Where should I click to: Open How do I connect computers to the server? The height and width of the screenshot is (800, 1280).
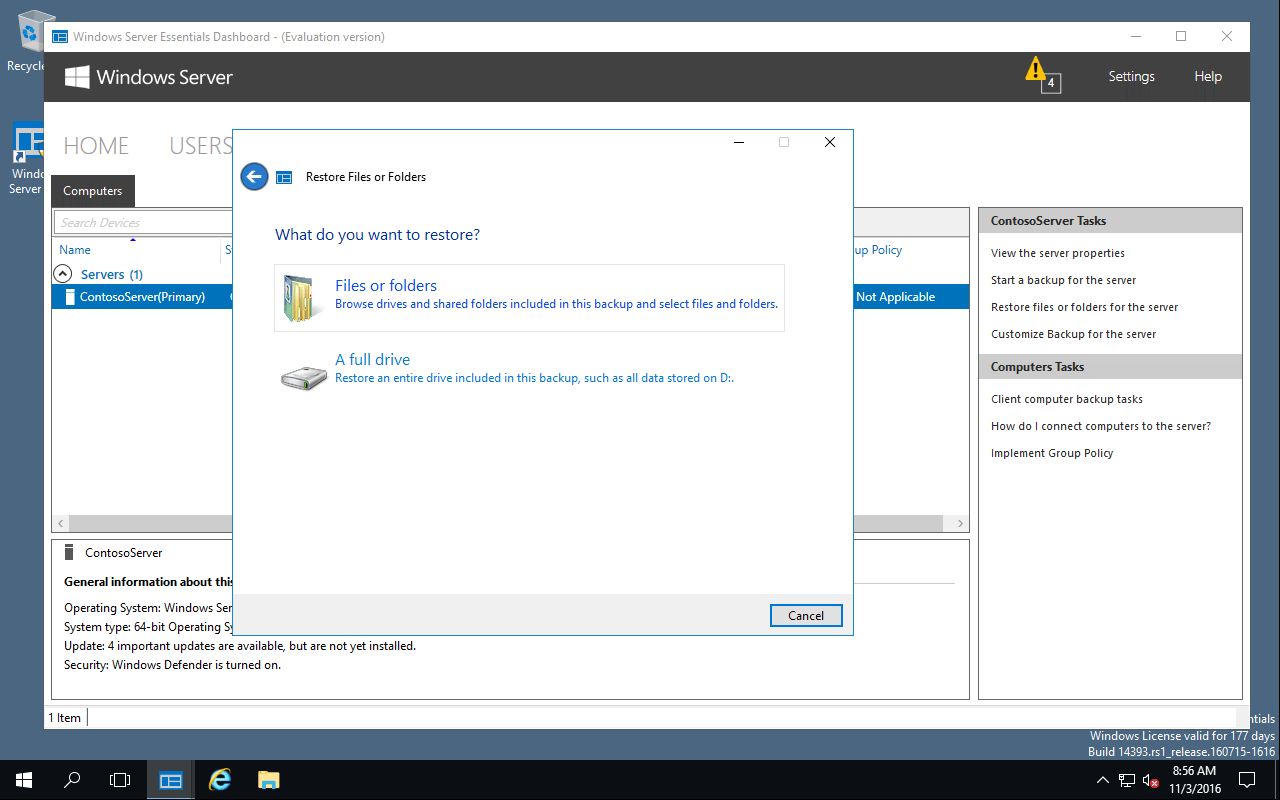pyautogui.click(x=1100, y=426)
